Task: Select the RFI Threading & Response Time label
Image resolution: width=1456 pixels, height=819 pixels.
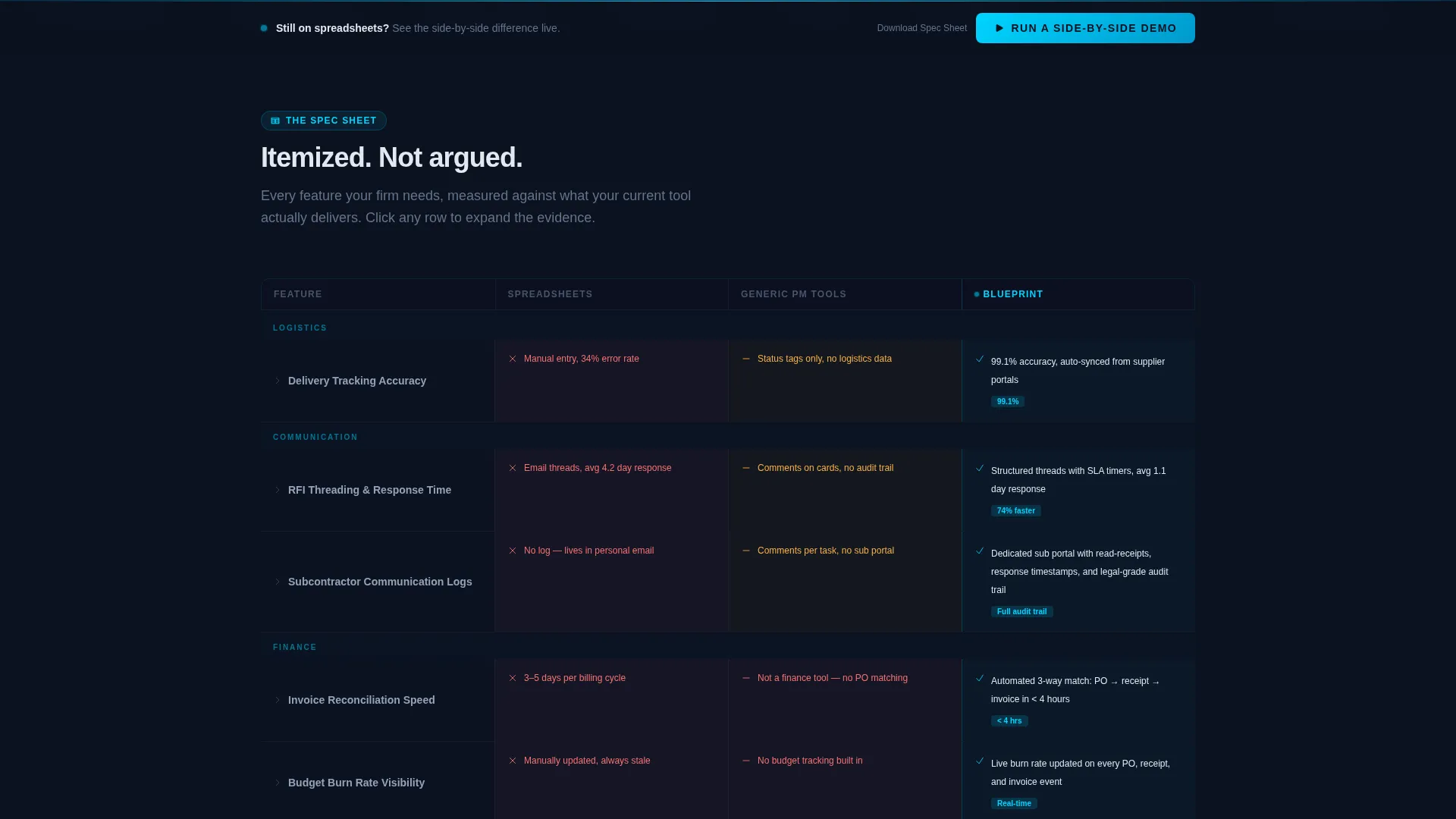Action: [x=369, y=490]
